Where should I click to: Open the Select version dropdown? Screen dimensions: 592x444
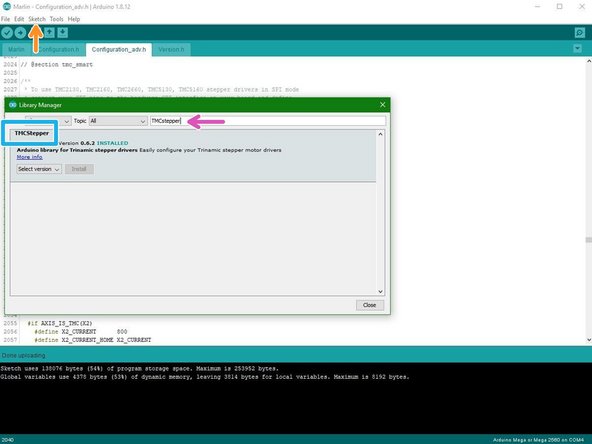39,169
